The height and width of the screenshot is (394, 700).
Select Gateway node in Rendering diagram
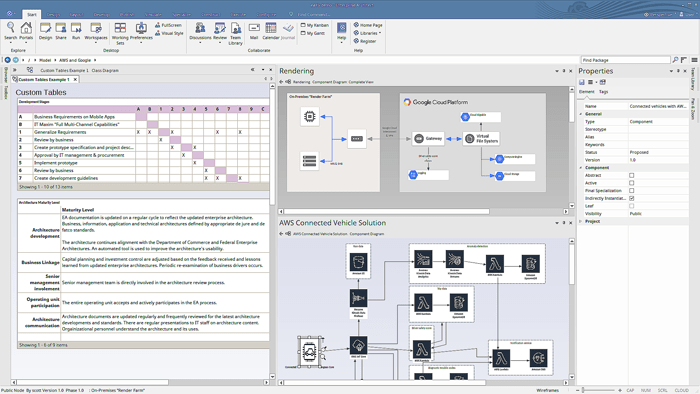(428, 139)
